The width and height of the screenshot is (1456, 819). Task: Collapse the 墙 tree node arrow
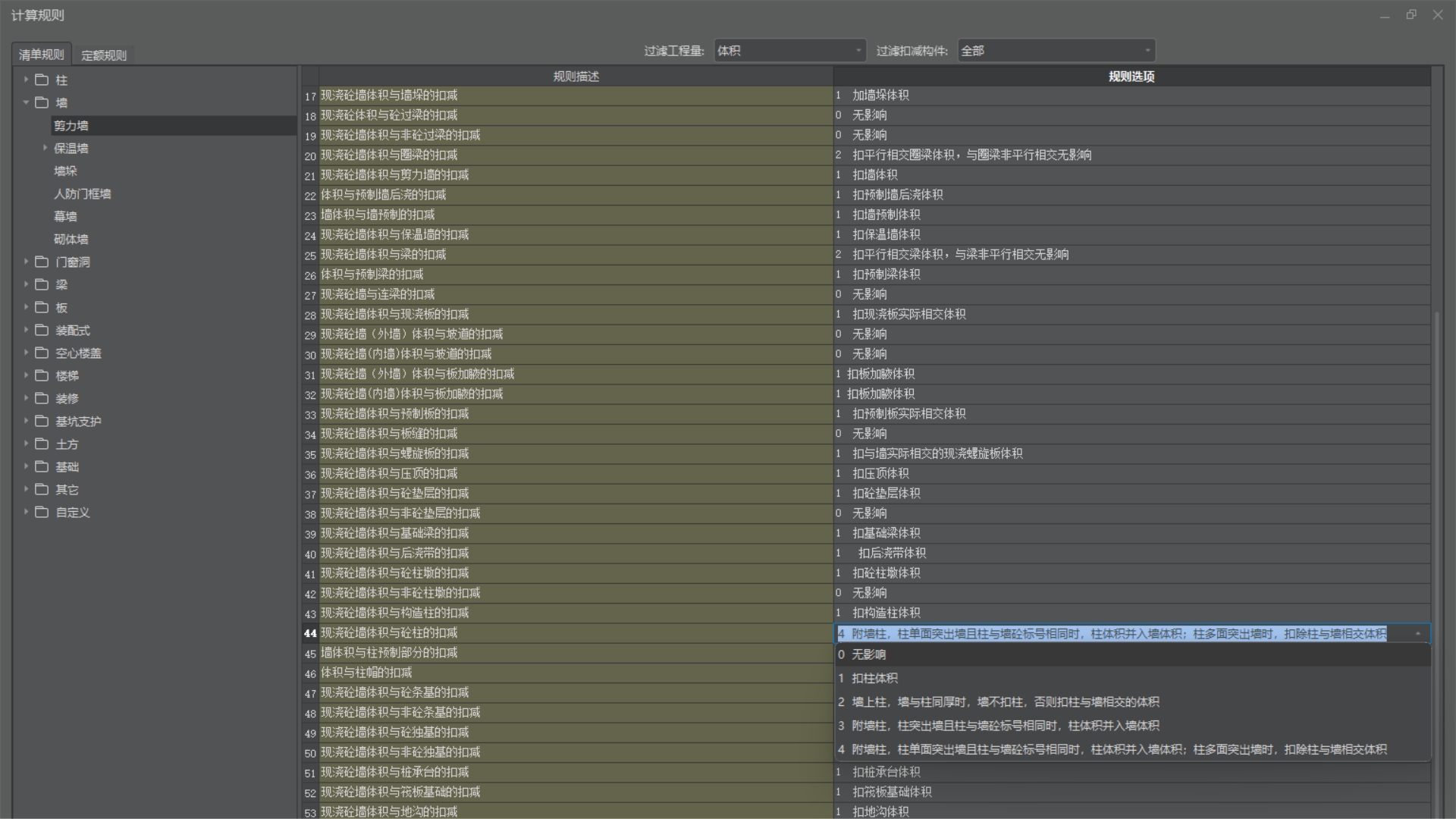(x=26, y=102)
